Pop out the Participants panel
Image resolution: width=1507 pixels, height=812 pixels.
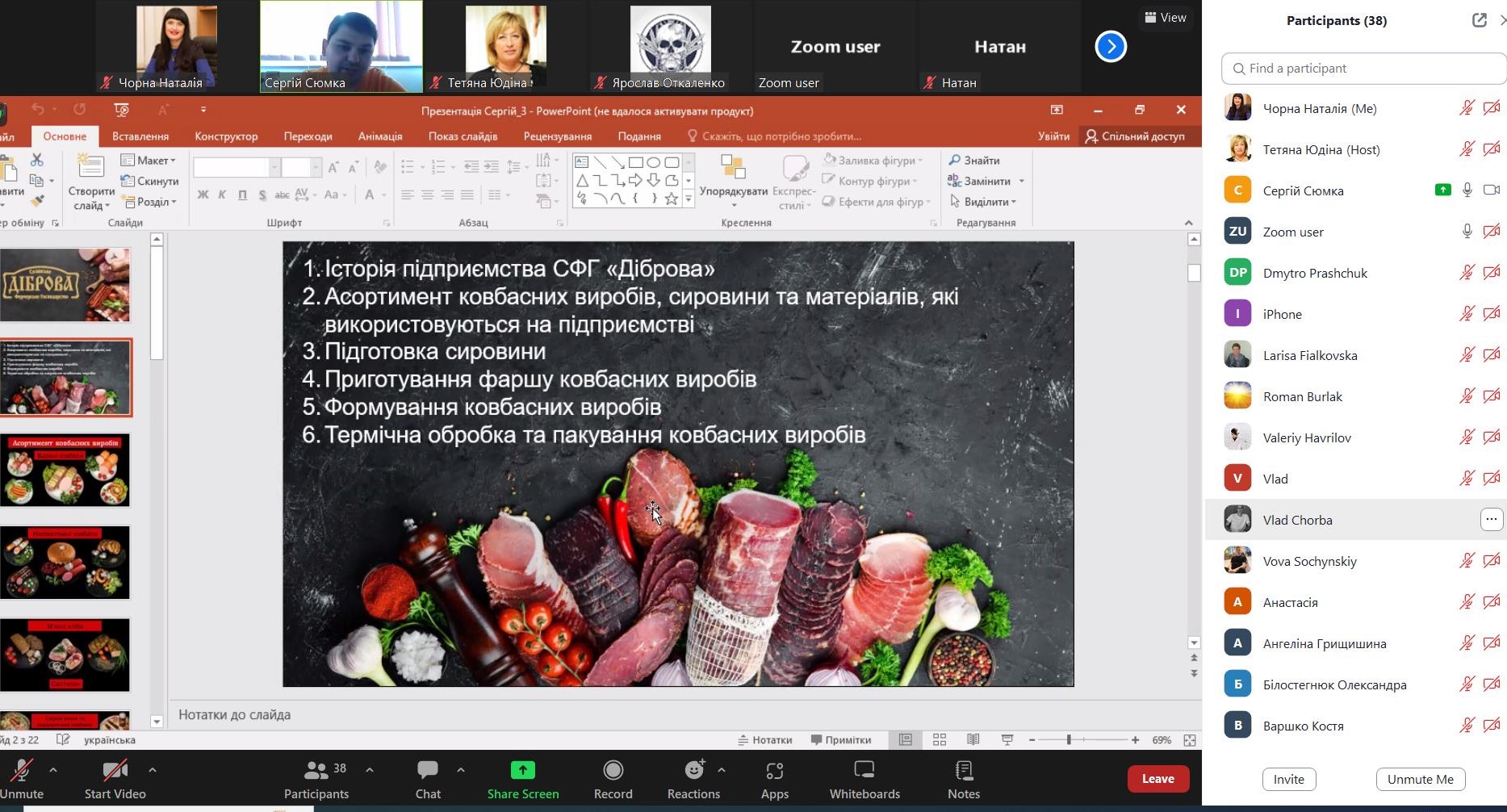tap(1479, 21)
